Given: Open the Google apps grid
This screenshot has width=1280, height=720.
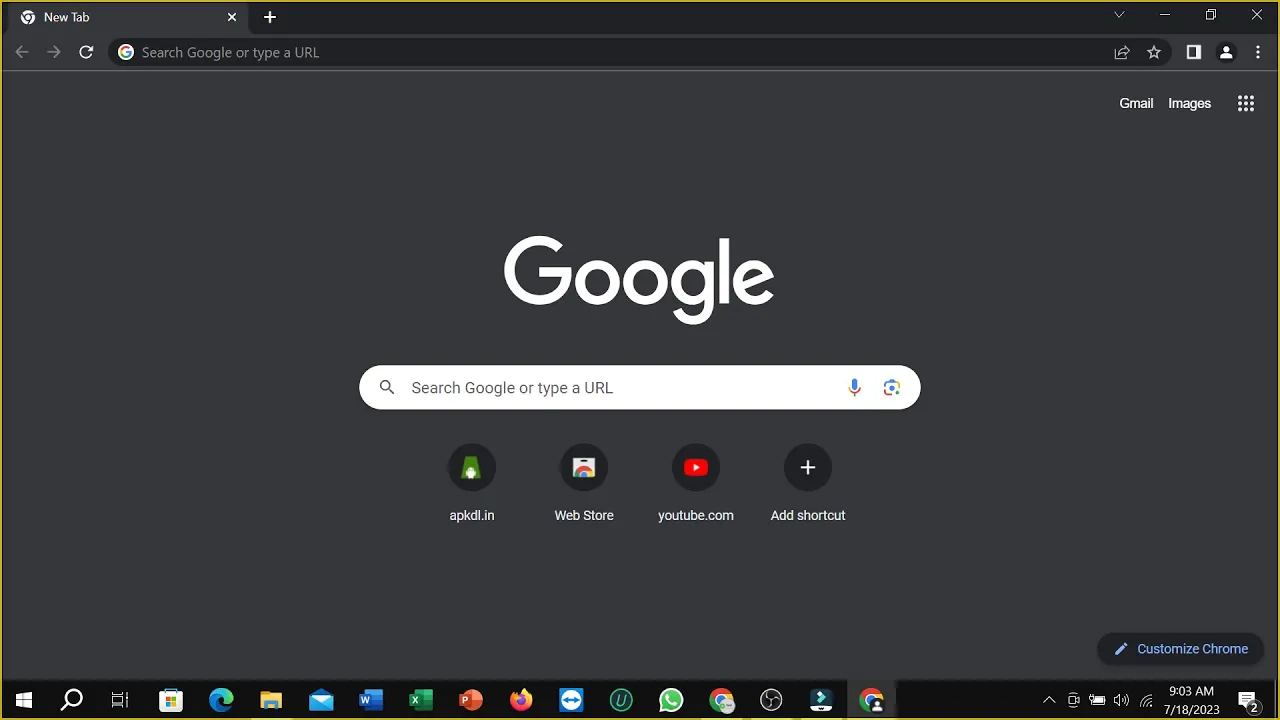Looking at the screenshot, I should point(1246,103).
